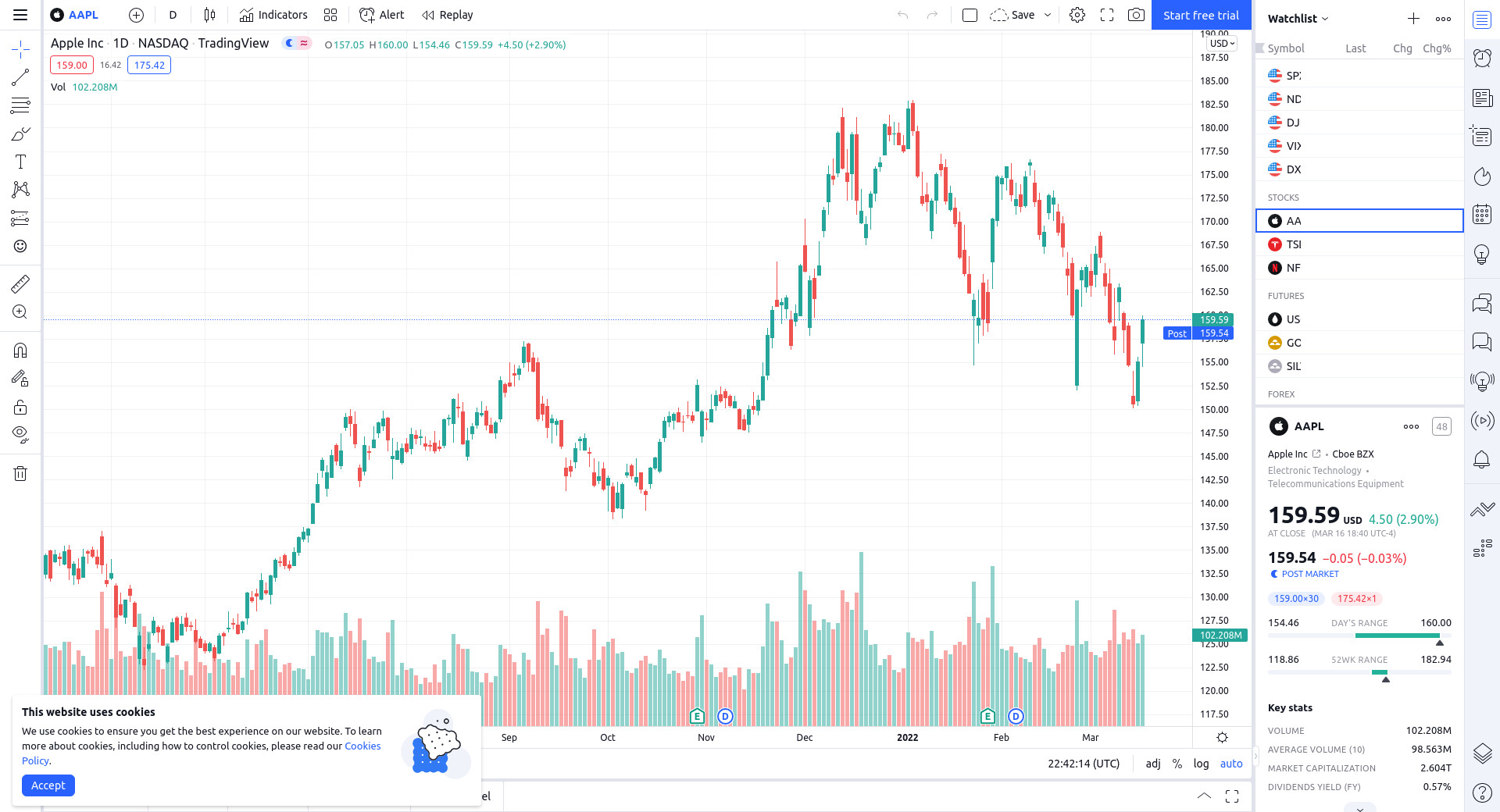Toggle log scale on price axis
Viewport: 1500px width, 812px height.
[x=1201, y=764]
